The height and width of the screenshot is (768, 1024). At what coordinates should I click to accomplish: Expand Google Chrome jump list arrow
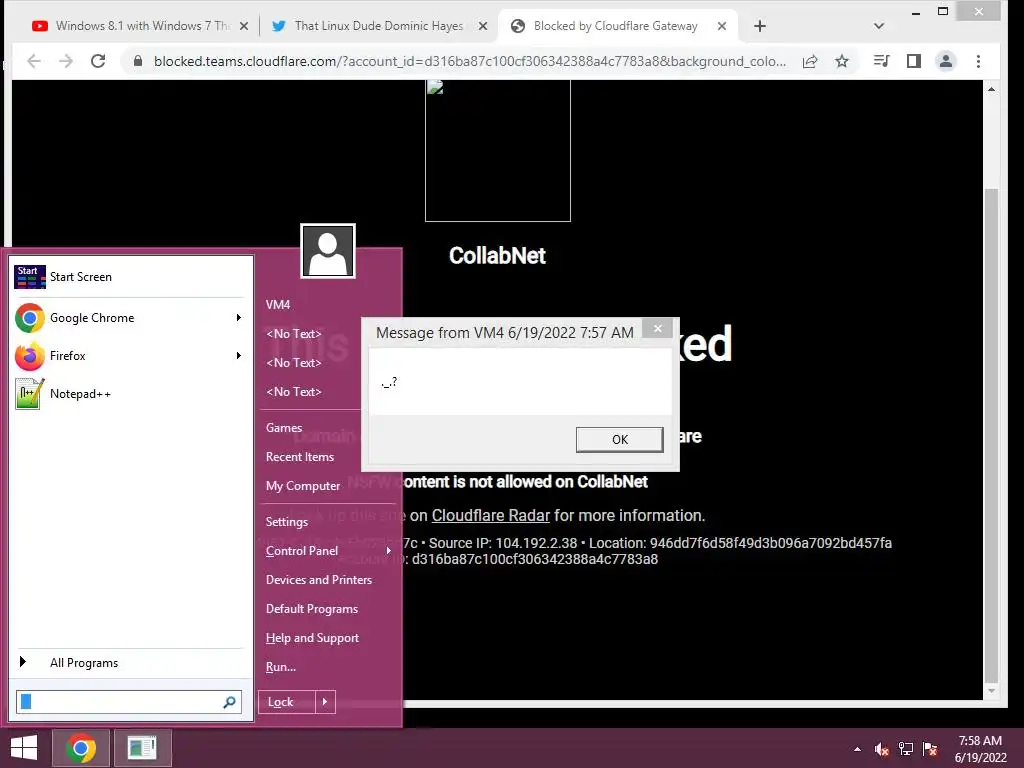239,318
